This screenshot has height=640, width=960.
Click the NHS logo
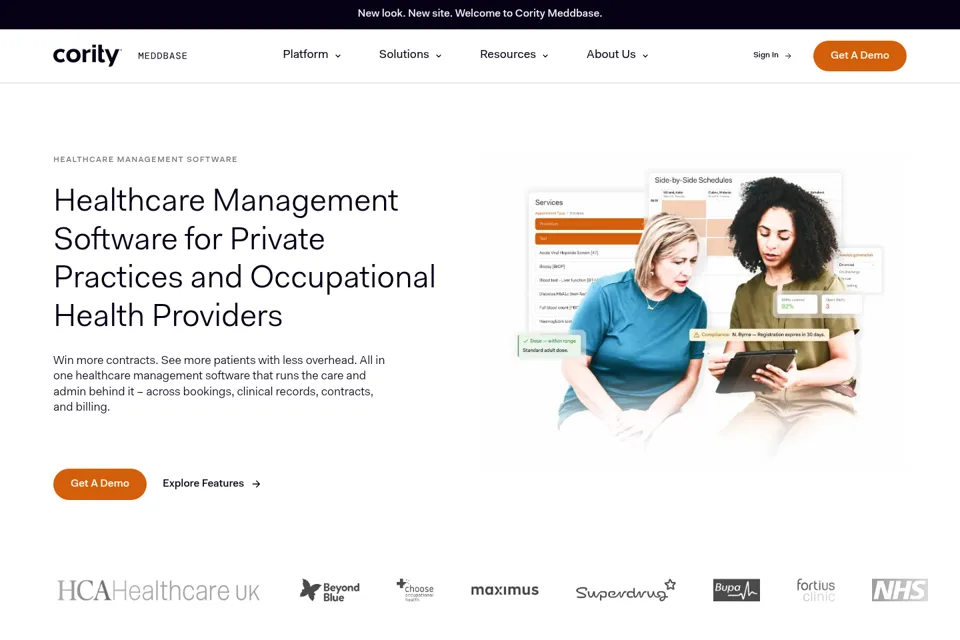pyautogui.click(x=900, y=590)
